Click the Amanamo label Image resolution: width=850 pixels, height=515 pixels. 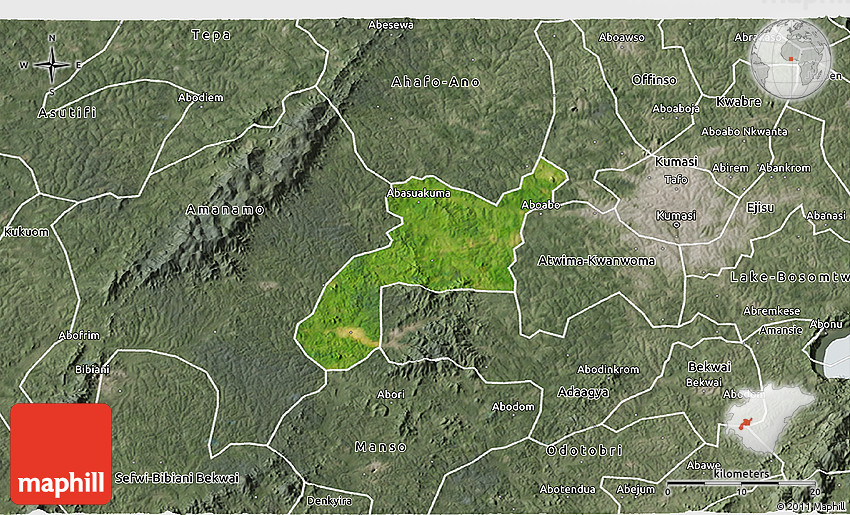[x=225, y=210]
